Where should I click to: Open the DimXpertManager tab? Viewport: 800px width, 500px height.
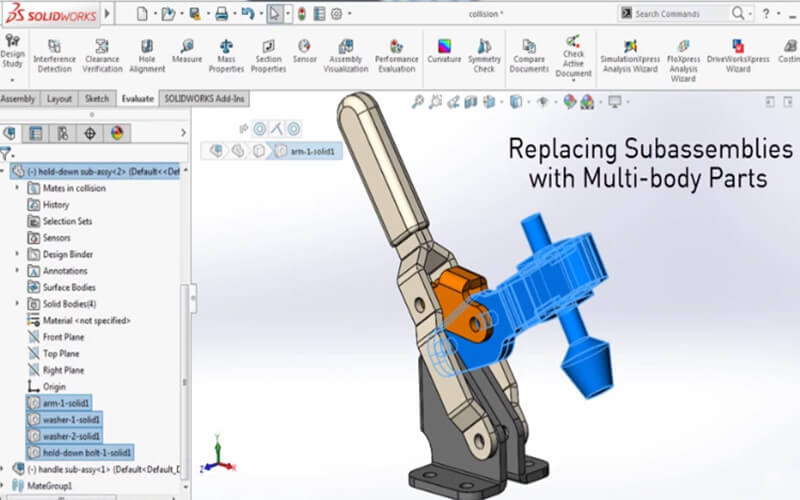tap(90, 134)
